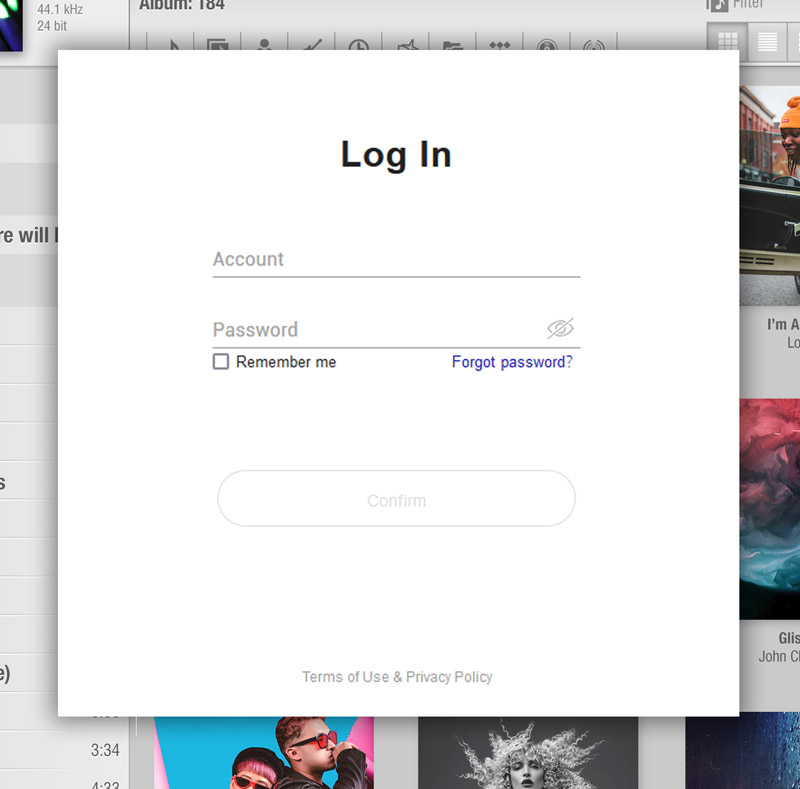
Task: Enable the Remember me checkbox
Action: pos(221,362)
